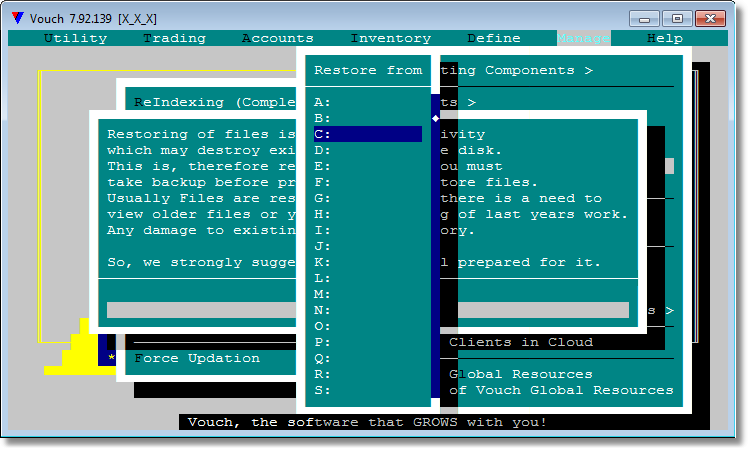This screenshot has height=450, width=748.
Task: Select drive B: in Restore from list
Action: [x=368, y=118]
